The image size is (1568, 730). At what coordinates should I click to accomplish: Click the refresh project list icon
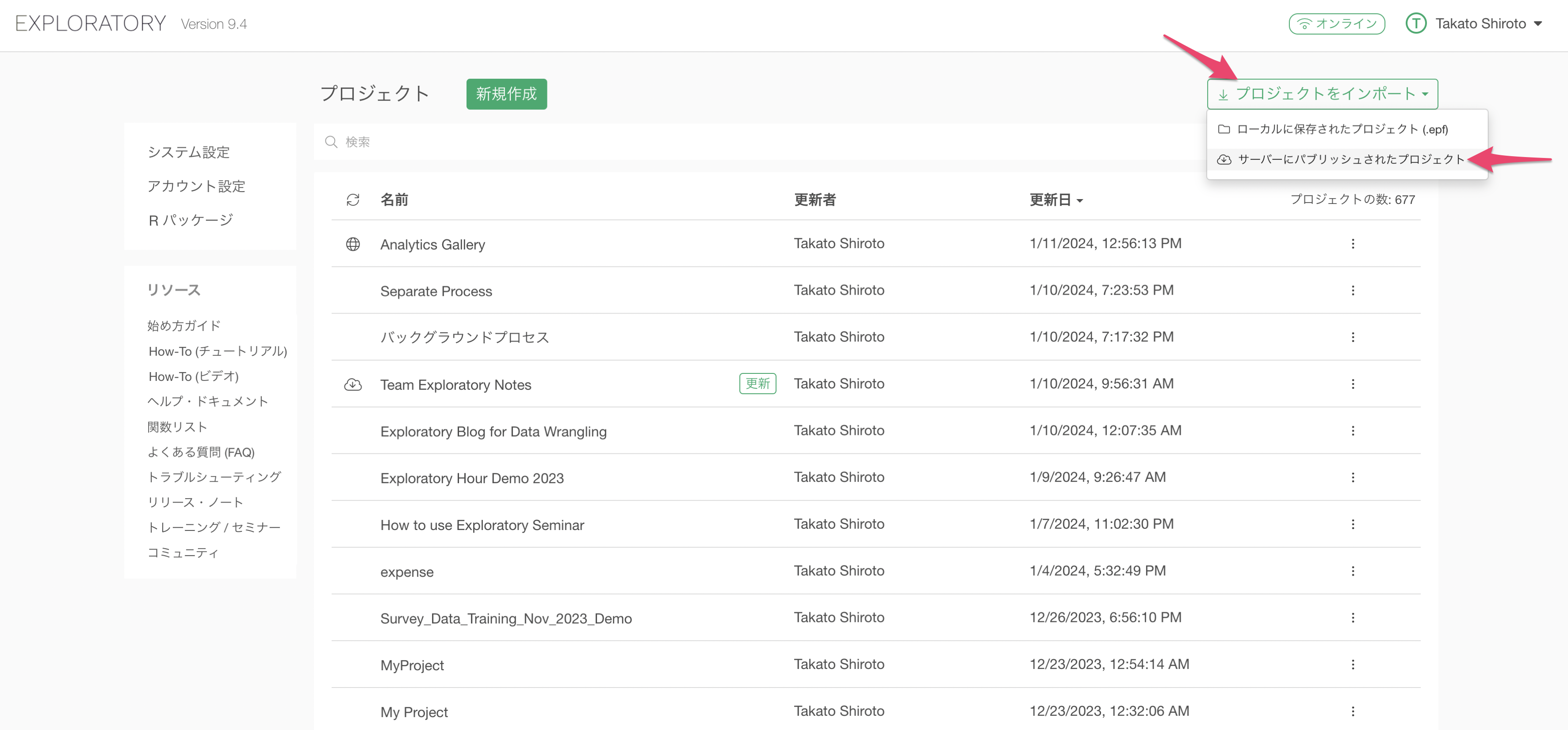(x=353, y=200)
